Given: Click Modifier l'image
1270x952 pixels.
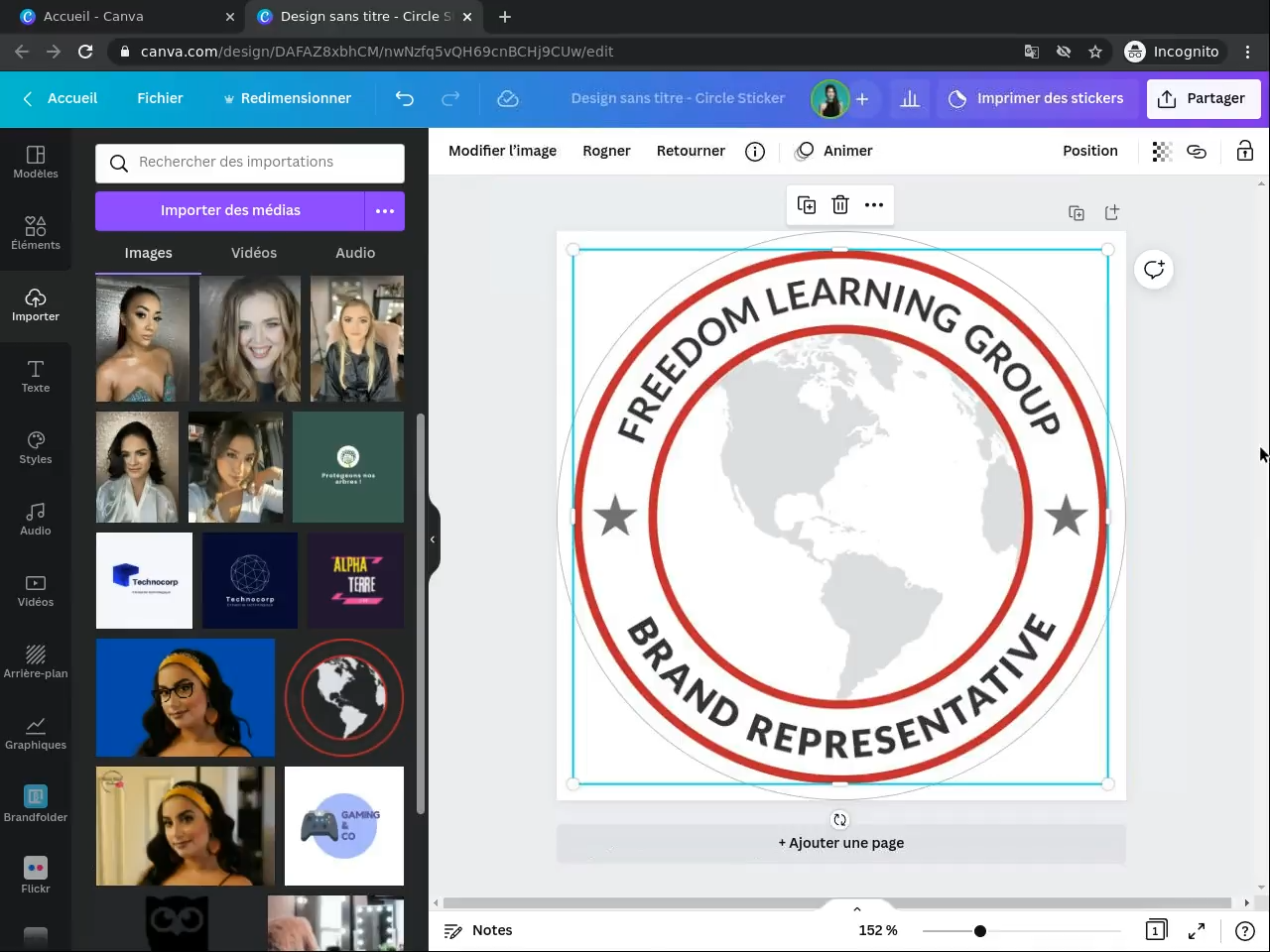Looking at the screenshot, I should click(x=502, y=151).
